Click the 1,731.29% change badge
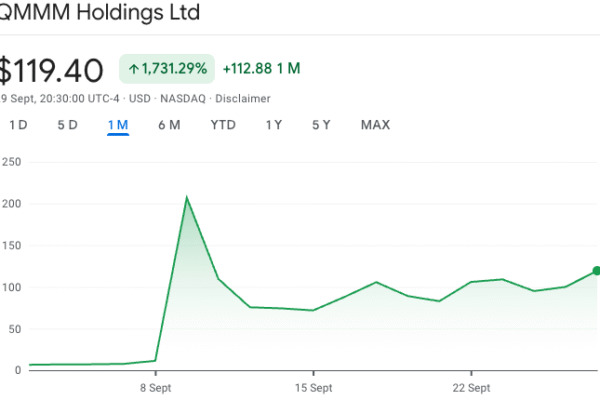 (x=168, y=69)
